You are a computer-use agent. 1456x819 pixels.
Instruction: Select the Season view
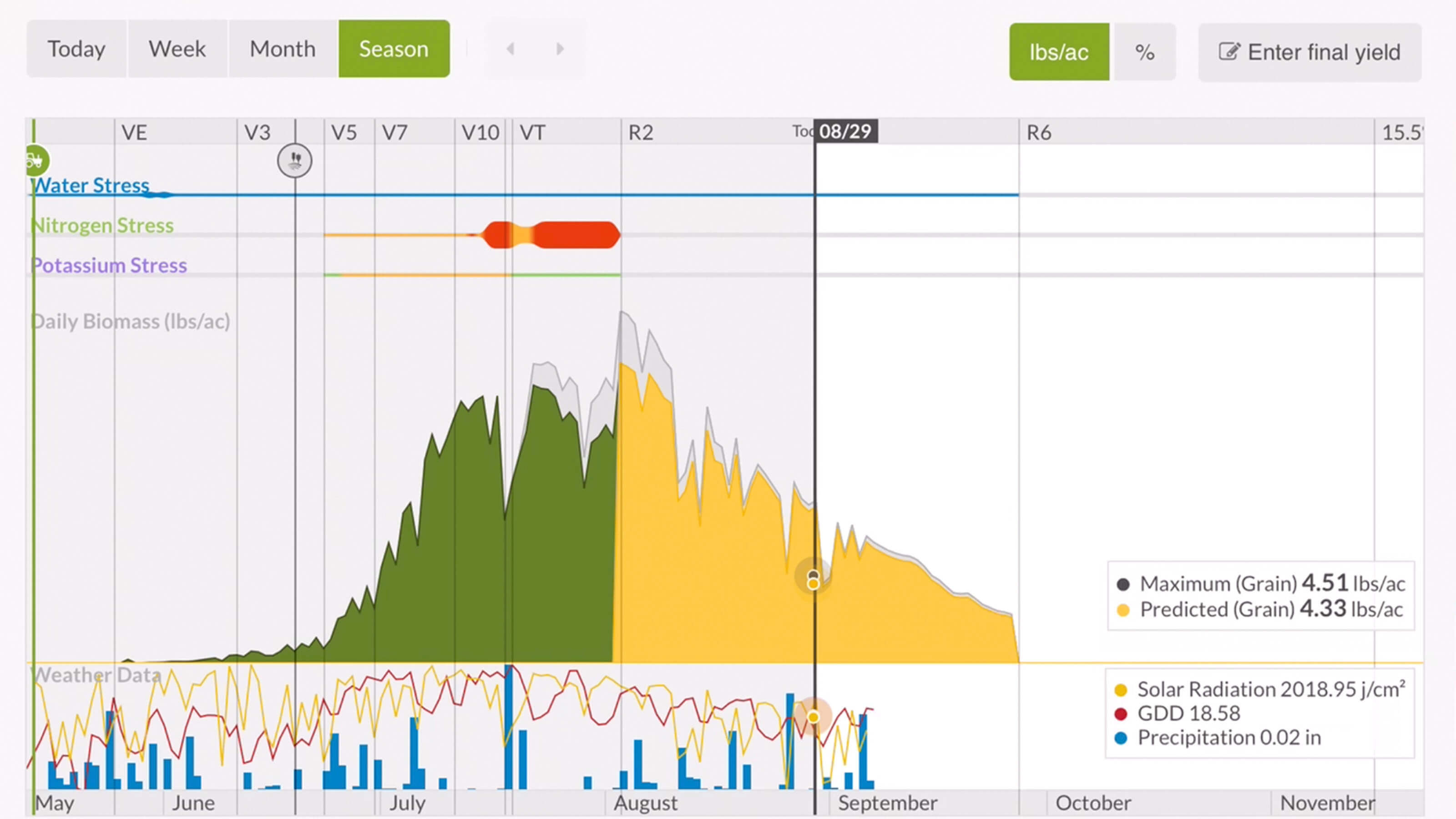point(394,49)
